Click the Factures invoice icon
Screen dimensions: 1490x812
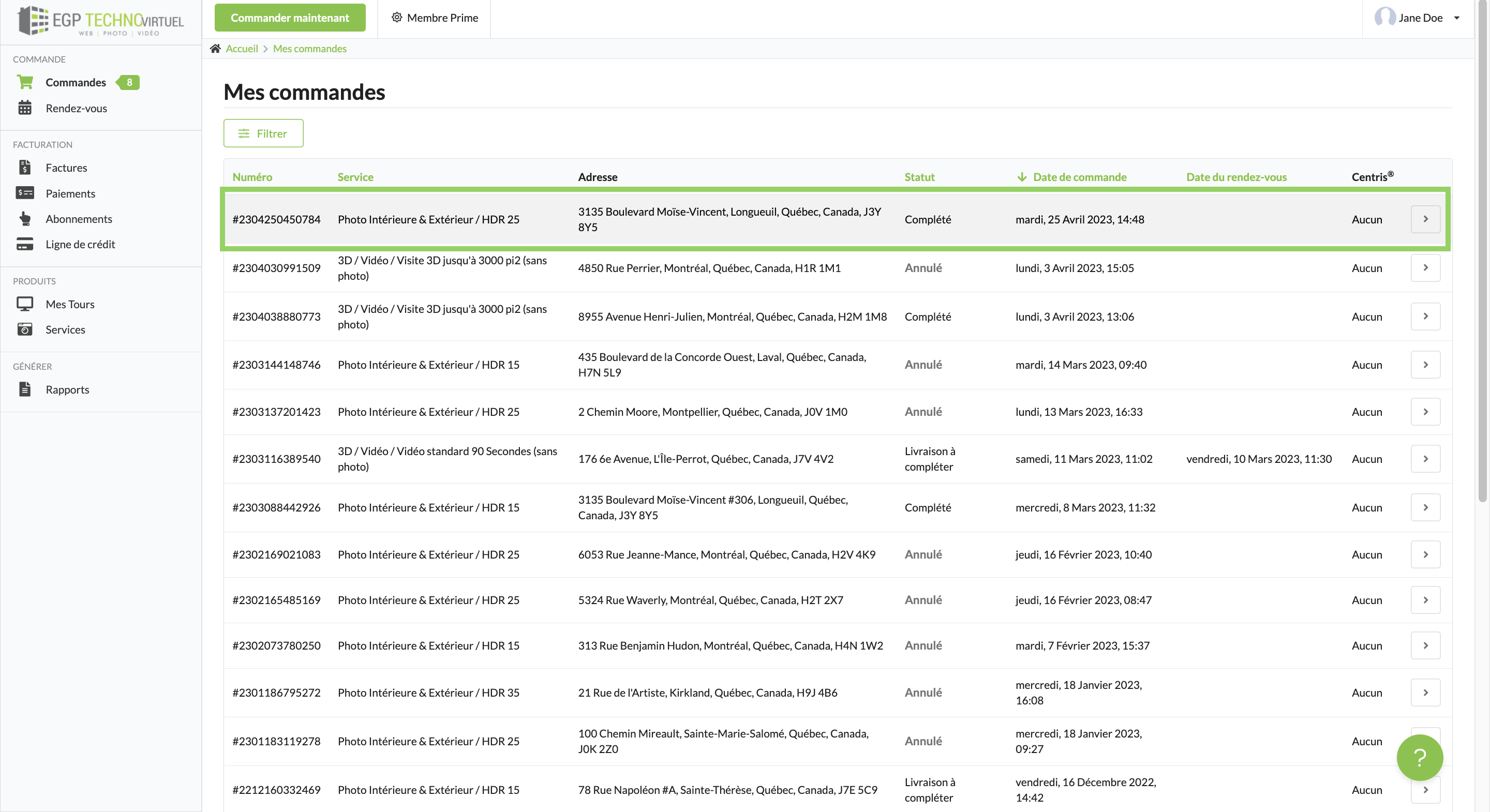pos(25,168)
